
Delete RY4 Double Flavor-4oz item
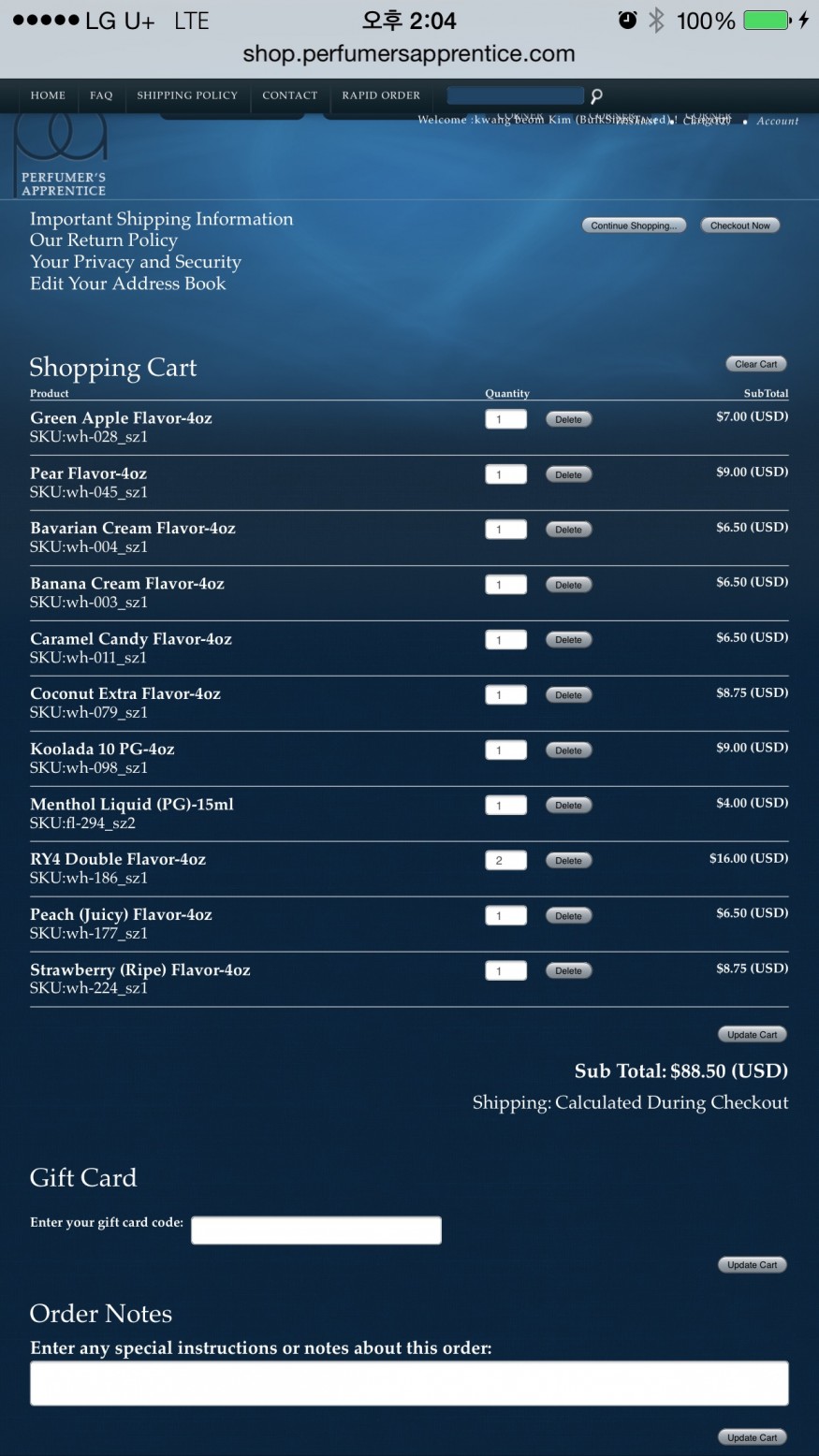pos(568,860)
